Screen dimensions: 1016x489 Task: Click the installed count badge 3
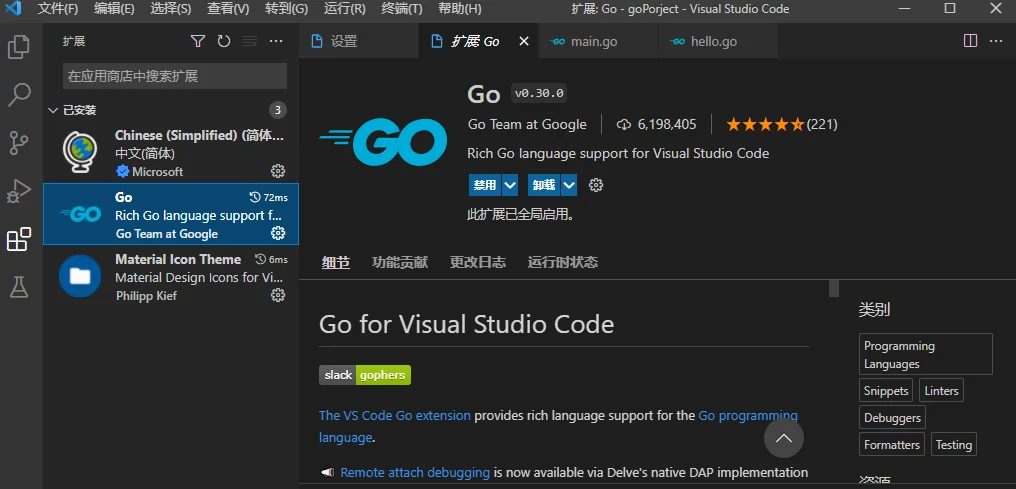coord(277,110)
